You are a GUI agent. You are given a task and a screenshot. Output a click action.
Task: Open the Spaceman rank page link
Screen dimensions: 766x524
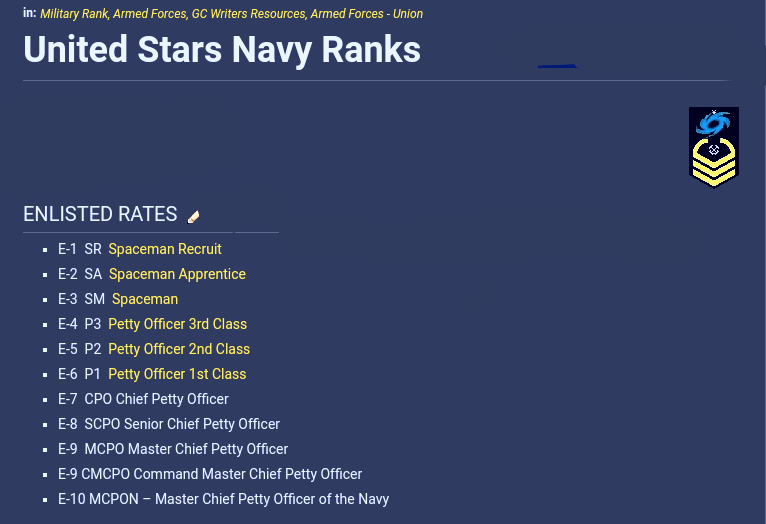(x=145, y=299)
